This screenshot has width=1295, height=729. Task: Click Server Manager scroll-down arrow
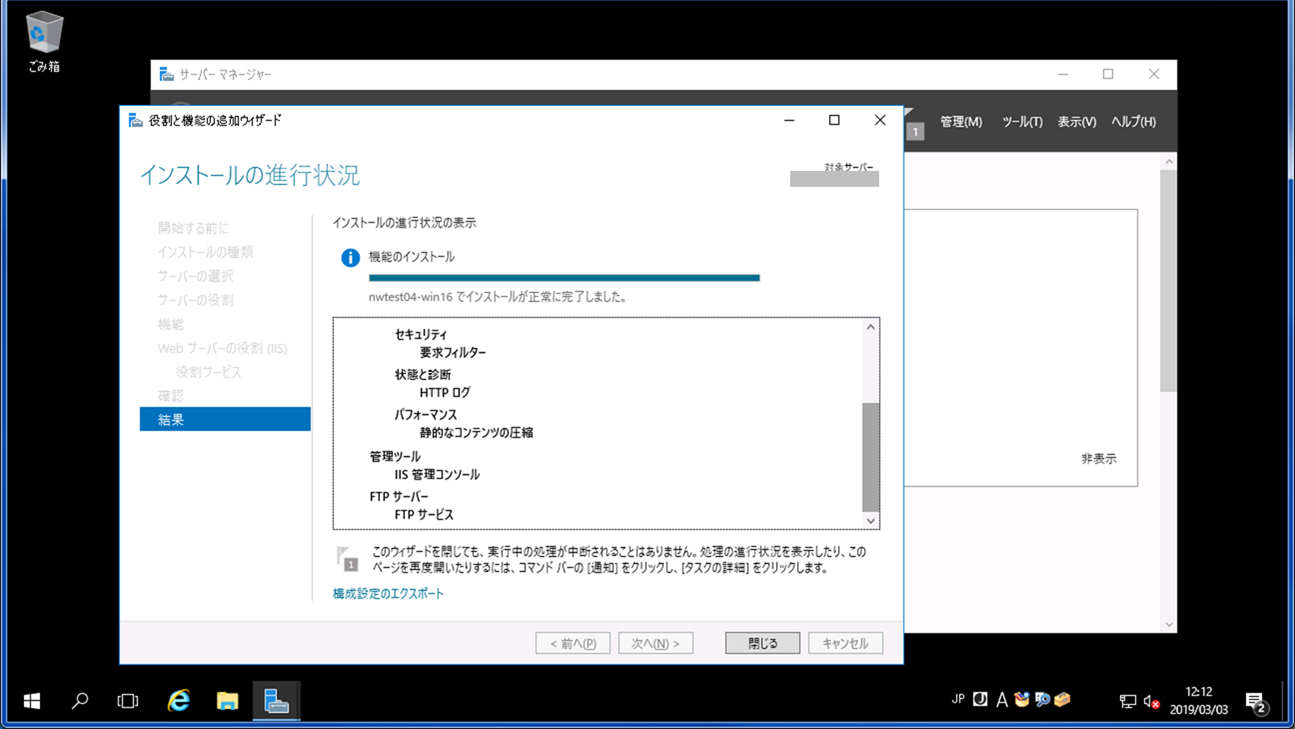[1168, 624]
